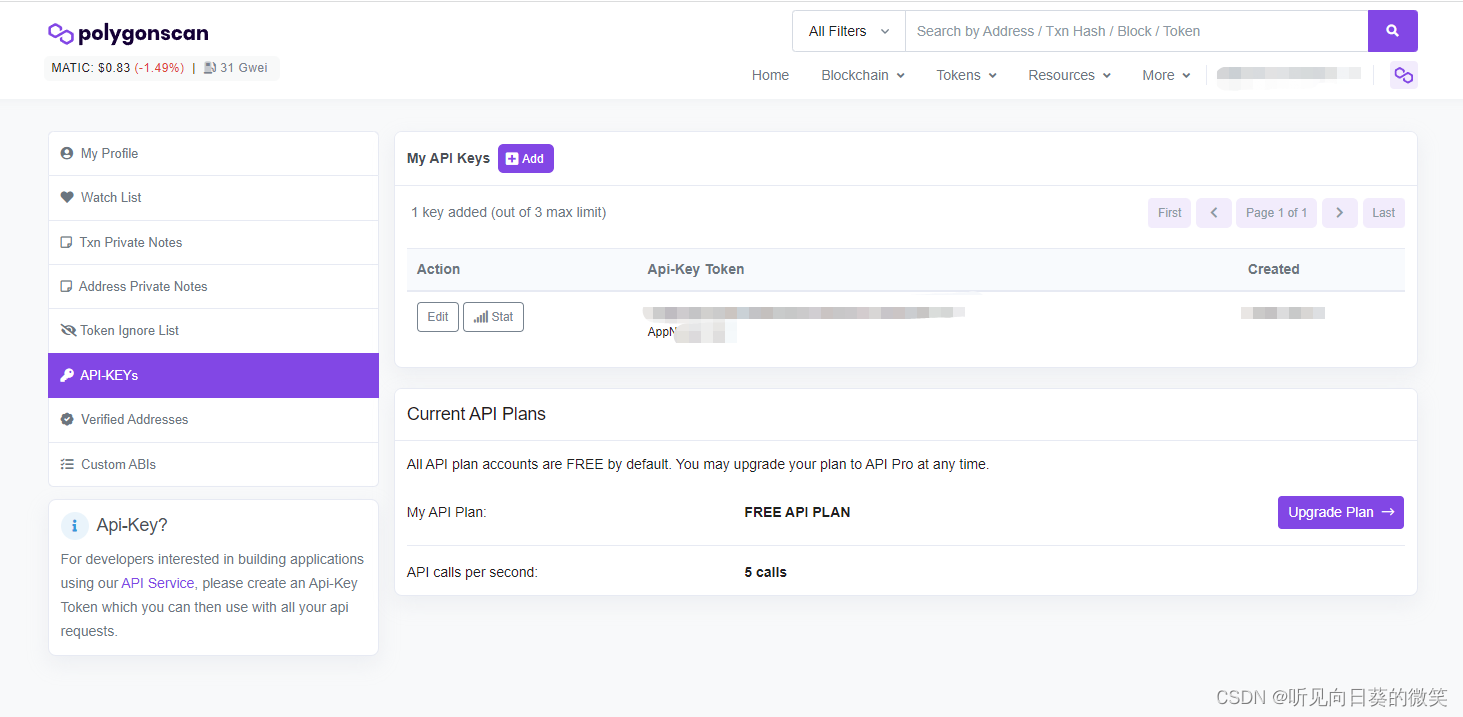Click the Address Private Notes note icon

click(66, 286)
